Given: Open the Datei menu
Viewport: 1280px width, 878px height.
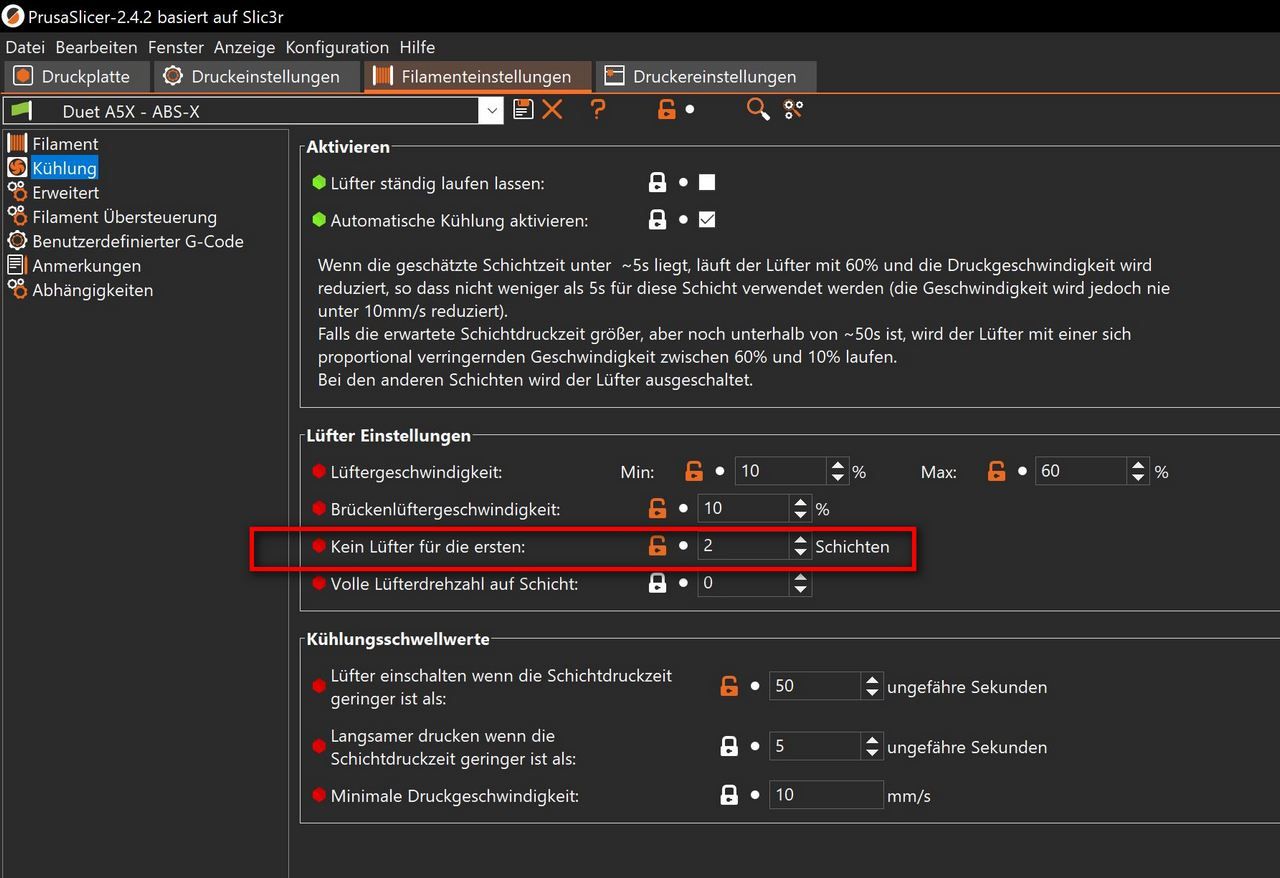Looking at the screenshot, I should click(25, 47).
